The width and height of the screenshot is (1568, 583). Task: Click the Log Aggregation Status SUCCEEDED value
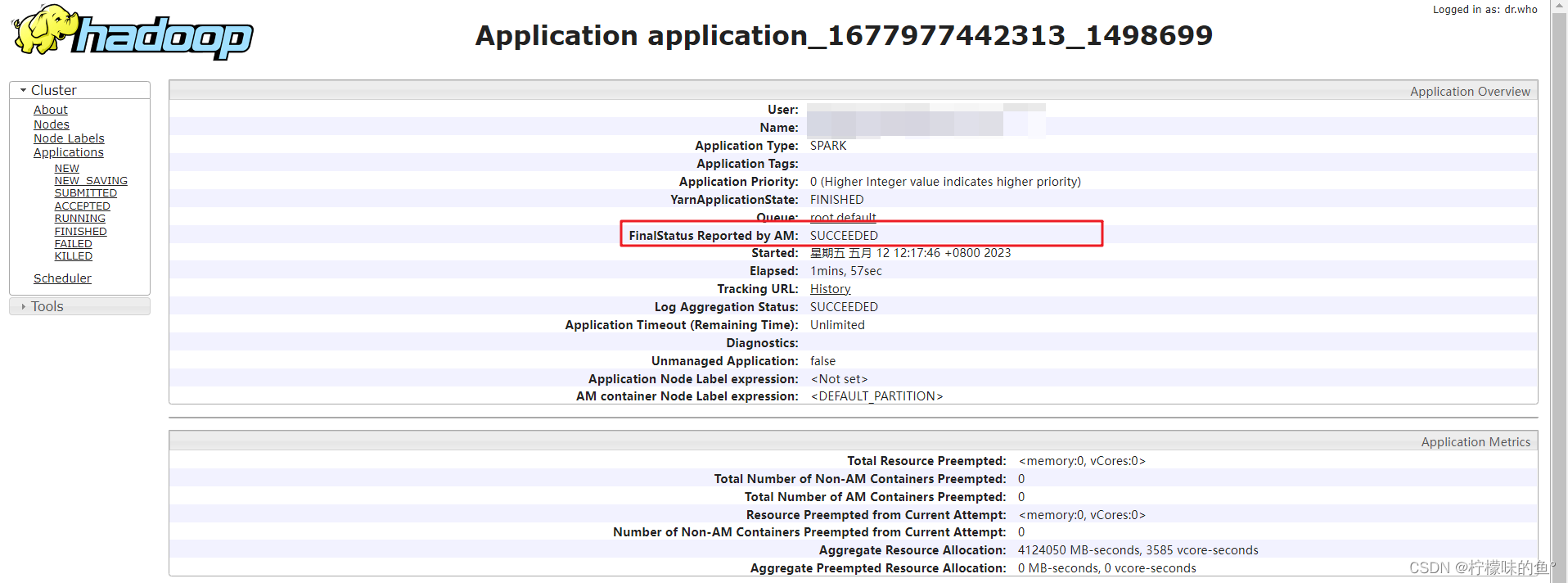click(844, 307)
